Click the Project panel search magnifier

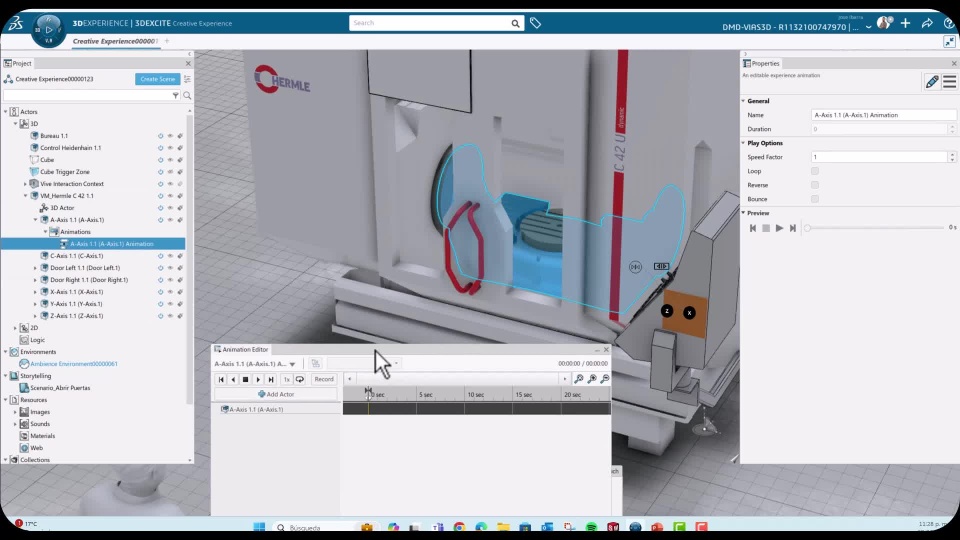pos(187,96)
